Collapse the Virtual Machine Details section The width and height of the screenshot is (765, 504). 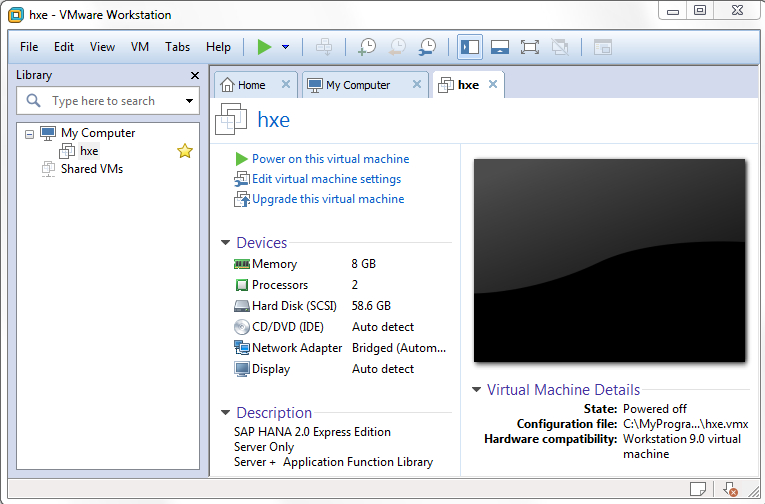(476, 389)
